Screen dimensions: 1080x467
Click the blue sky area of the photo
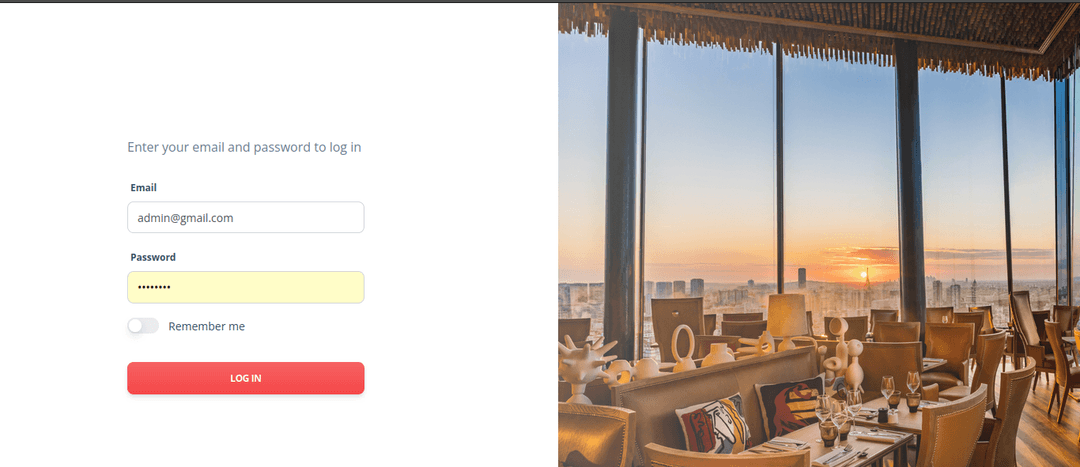pyautogui.click(x=709, y=138)
